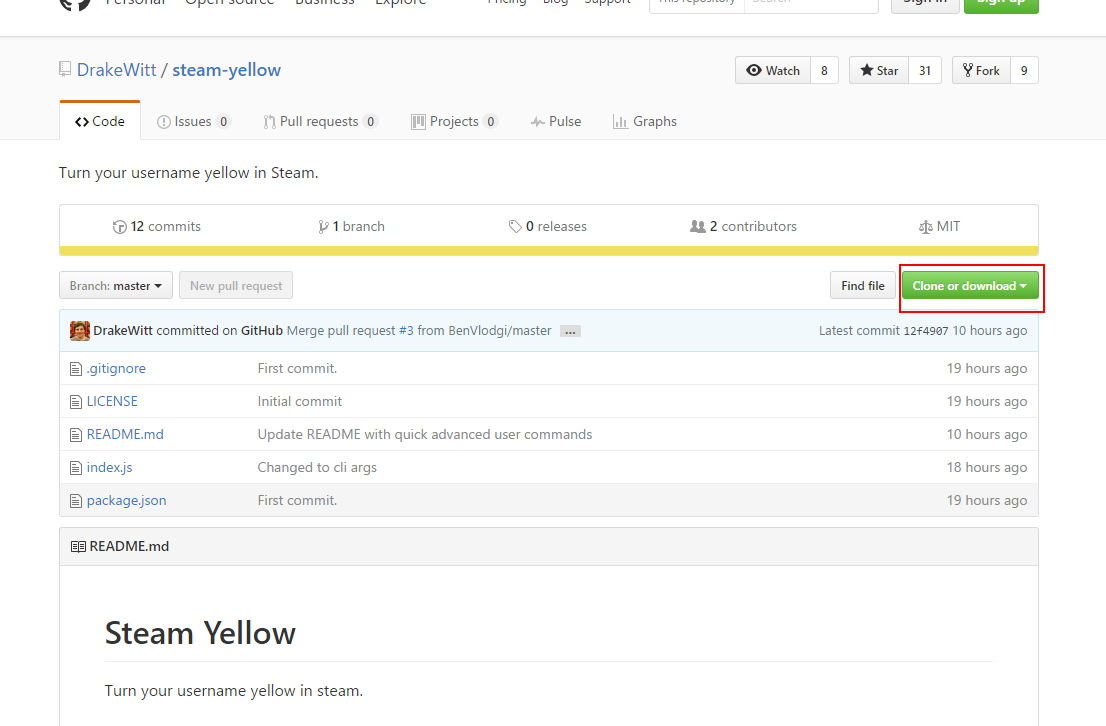The height and width of the screenshot is (726, 1106).
Task: Open the steam-yellow repository name link
Action: [226, 70]
